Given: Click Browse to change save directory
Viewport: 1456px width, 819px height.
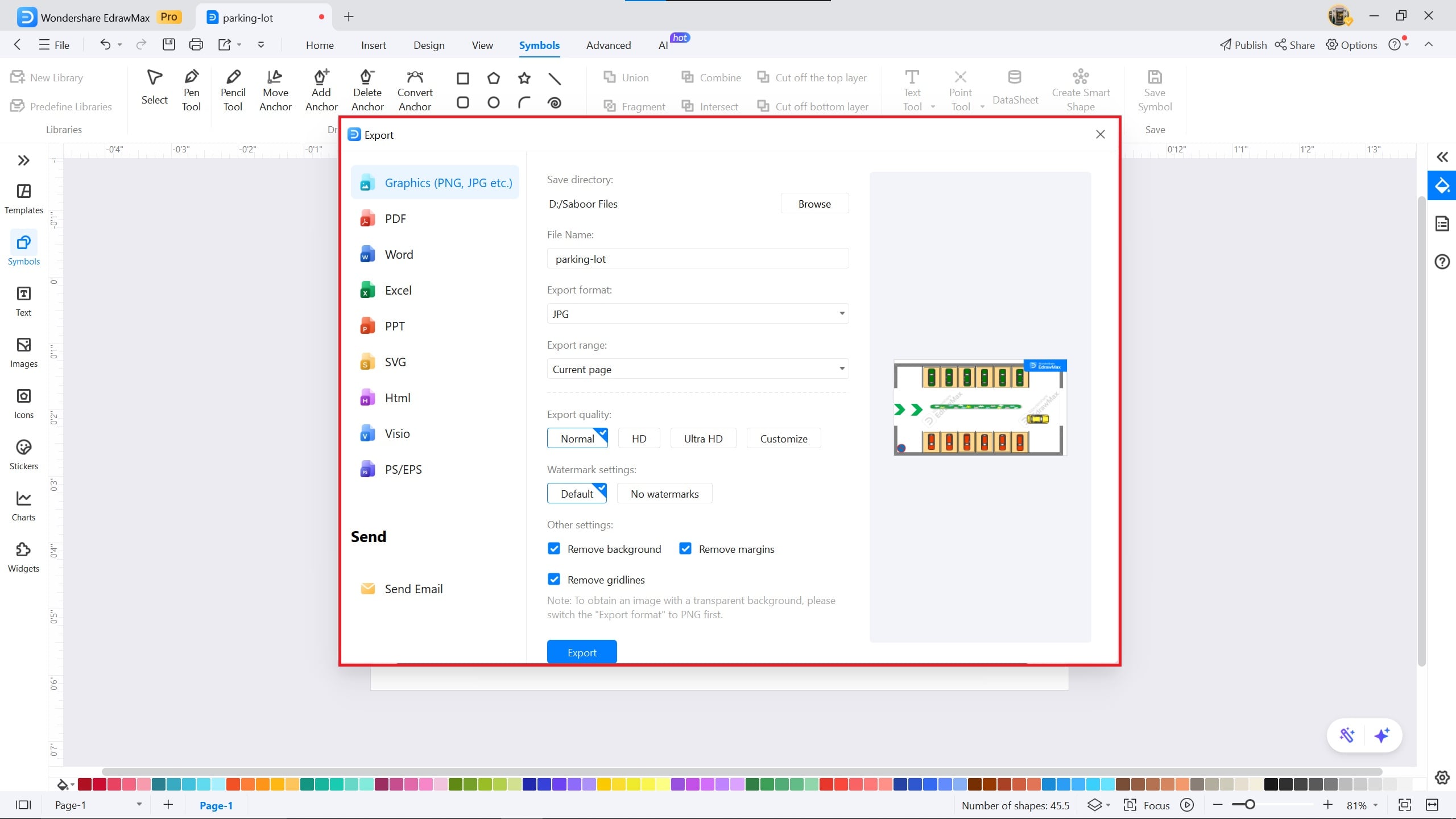Looking at the screenshot, I should click(x=814, y=204).
